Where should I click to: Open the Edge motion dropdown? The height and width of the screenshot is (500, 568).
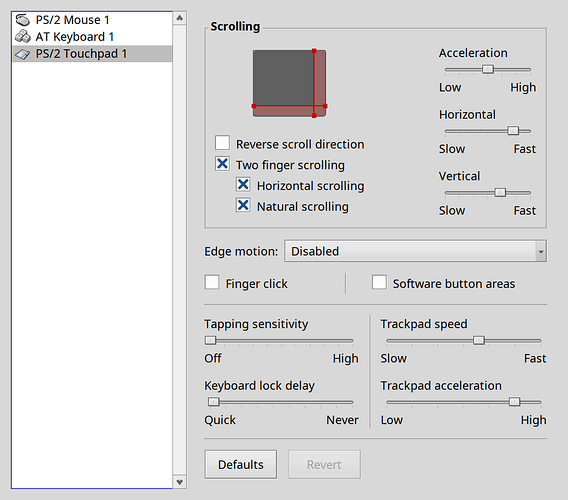(415, 251)
